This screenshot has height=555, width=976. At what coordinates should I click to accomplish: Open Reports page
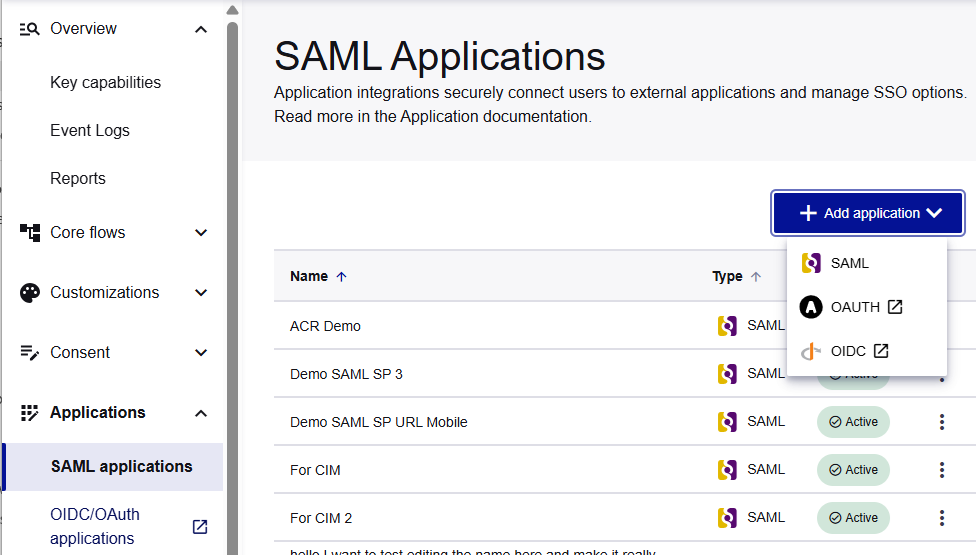78,178
